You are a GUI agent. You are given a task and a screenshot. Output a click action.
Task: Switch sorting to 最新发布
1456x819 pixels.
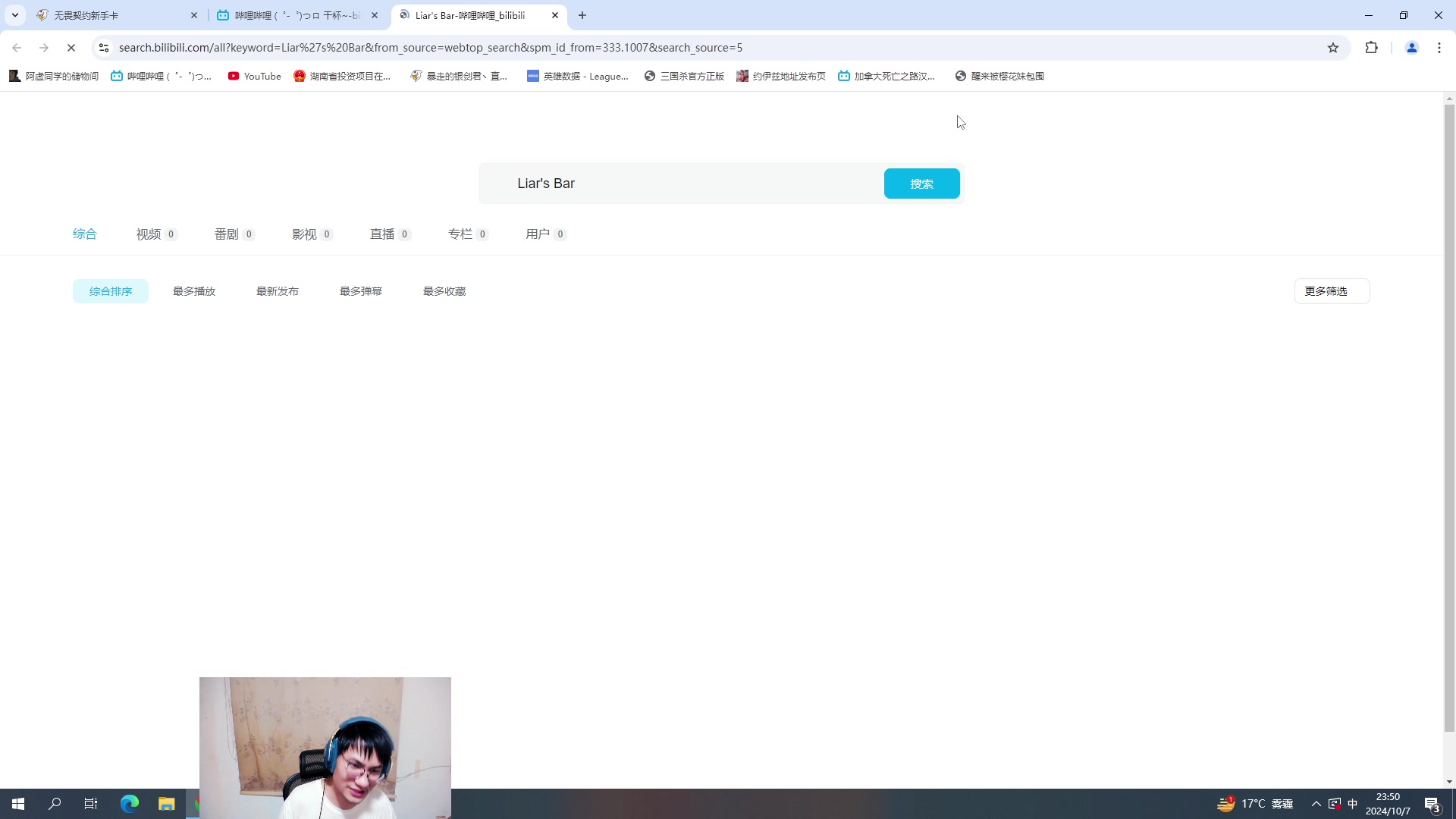[278, 290]
